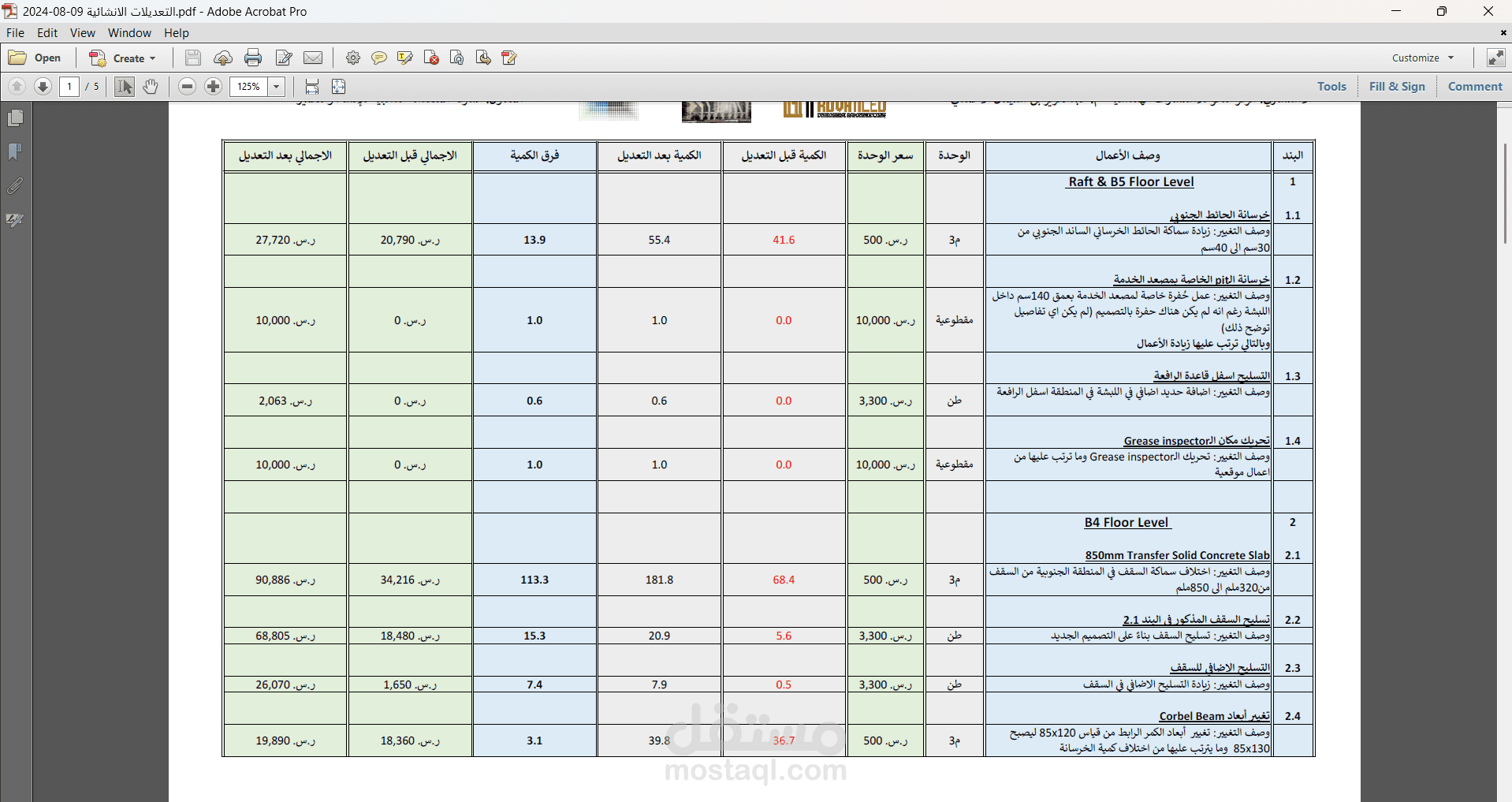Screen dimensions: 1512x802
Task: Click the 13.9 quantity difference cell
Action: (534, 240)
